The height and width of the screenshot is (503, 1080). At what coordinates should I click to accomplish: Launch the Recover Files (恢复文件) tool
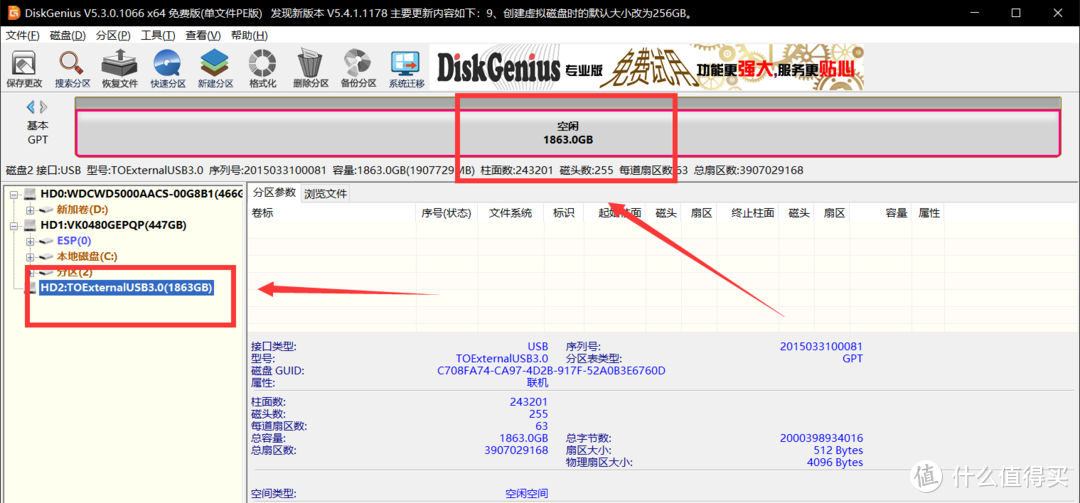point(120,69)
